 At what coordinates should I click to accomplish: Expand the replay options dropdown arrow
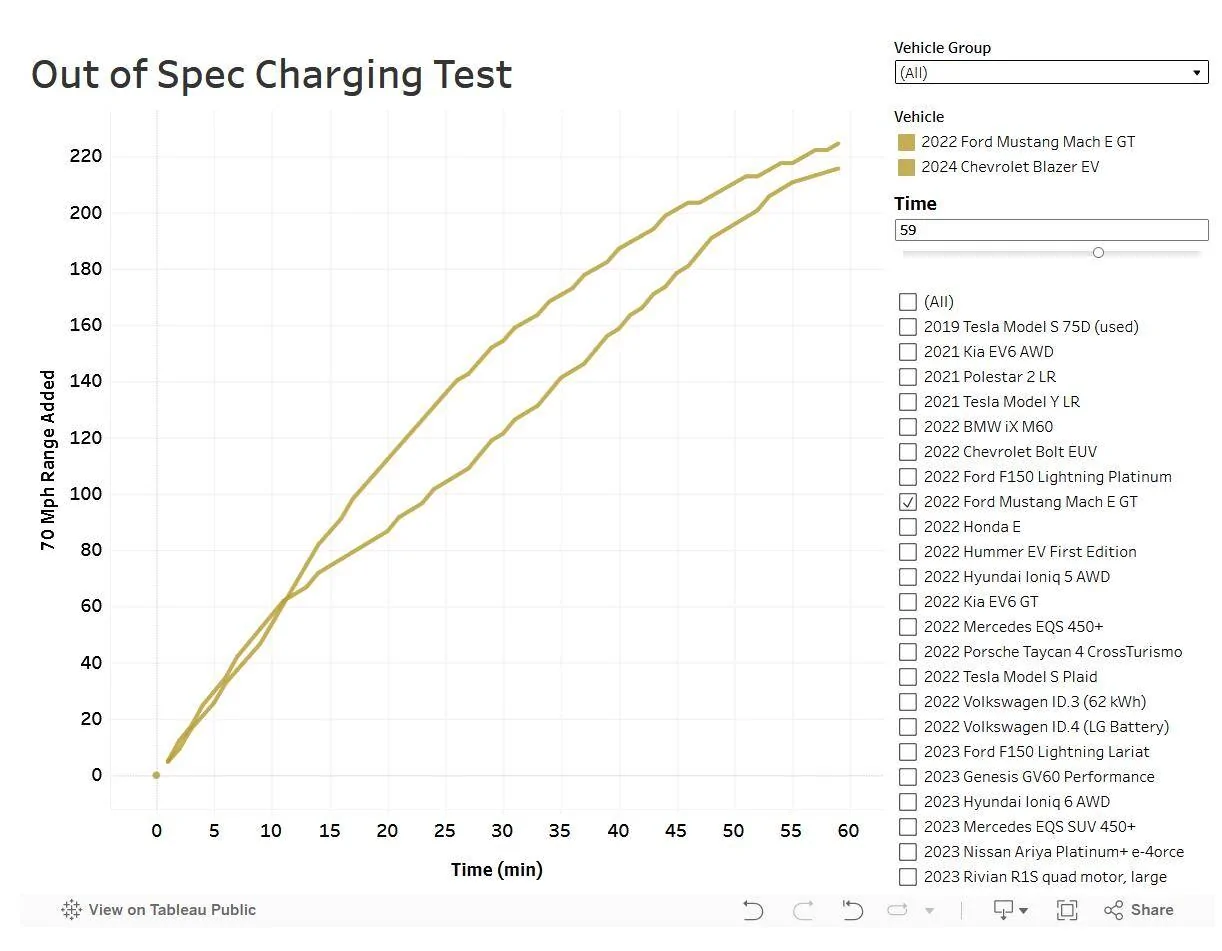point(929,911)
